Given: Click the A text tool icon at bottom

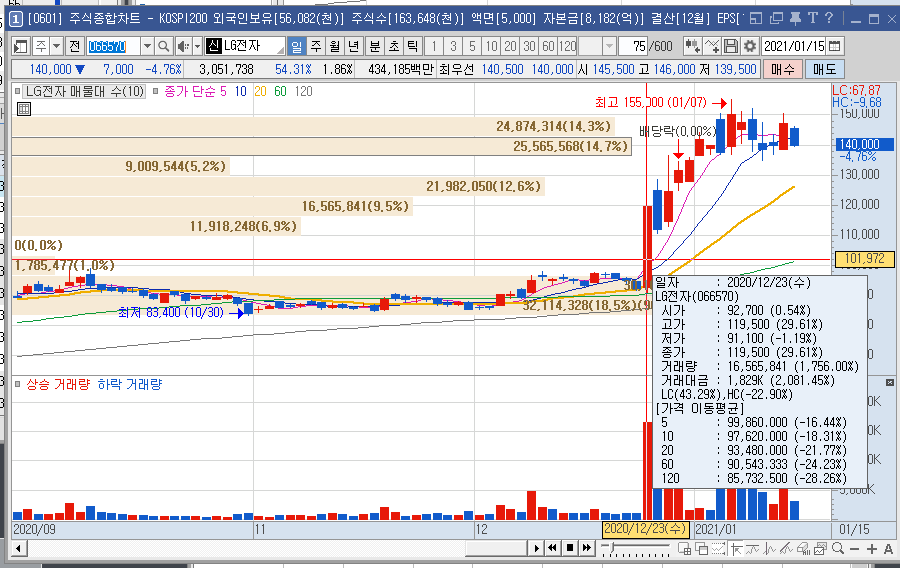Looking at the screenshot, I should tap(889, 549).
